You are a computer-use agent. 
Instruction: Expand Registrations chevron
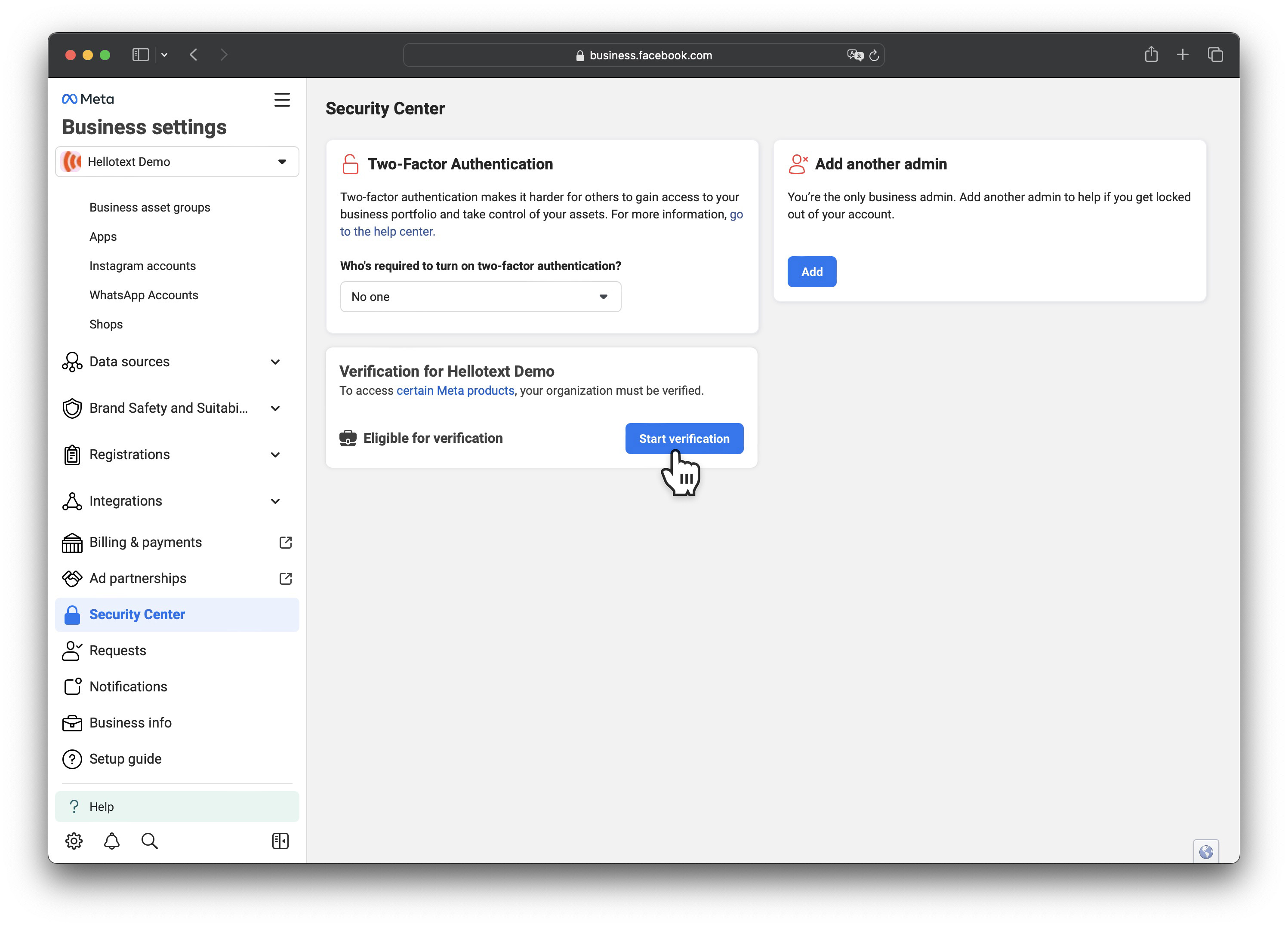click(x=275, y=455)
